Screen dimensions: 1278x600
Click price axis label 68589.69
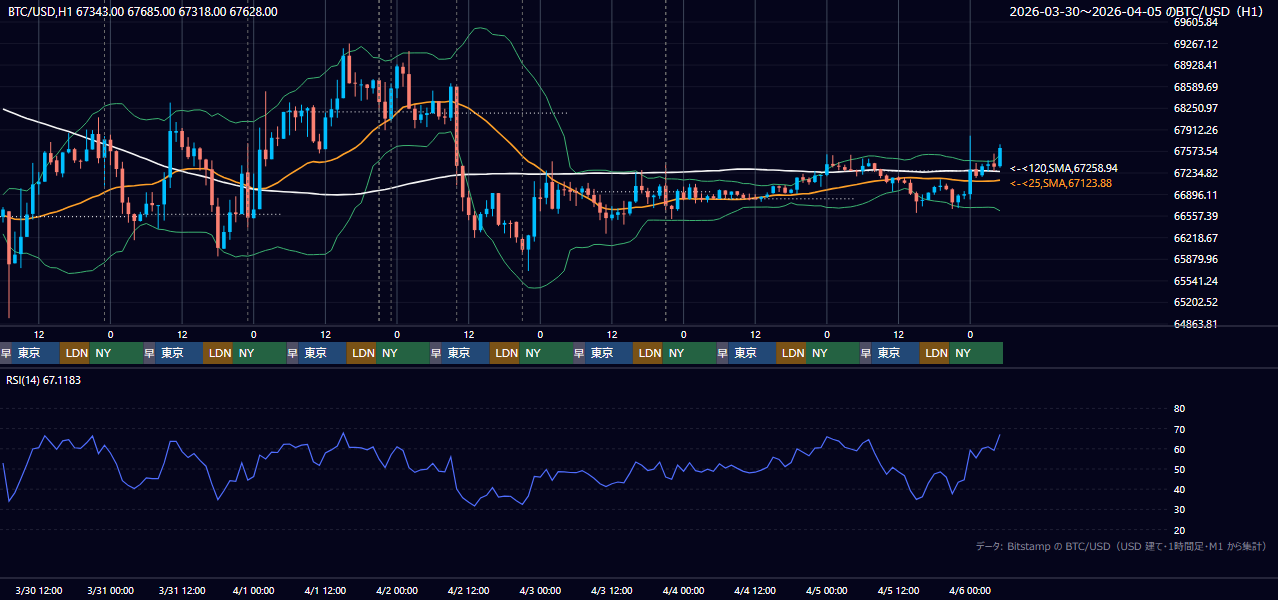1196,87
